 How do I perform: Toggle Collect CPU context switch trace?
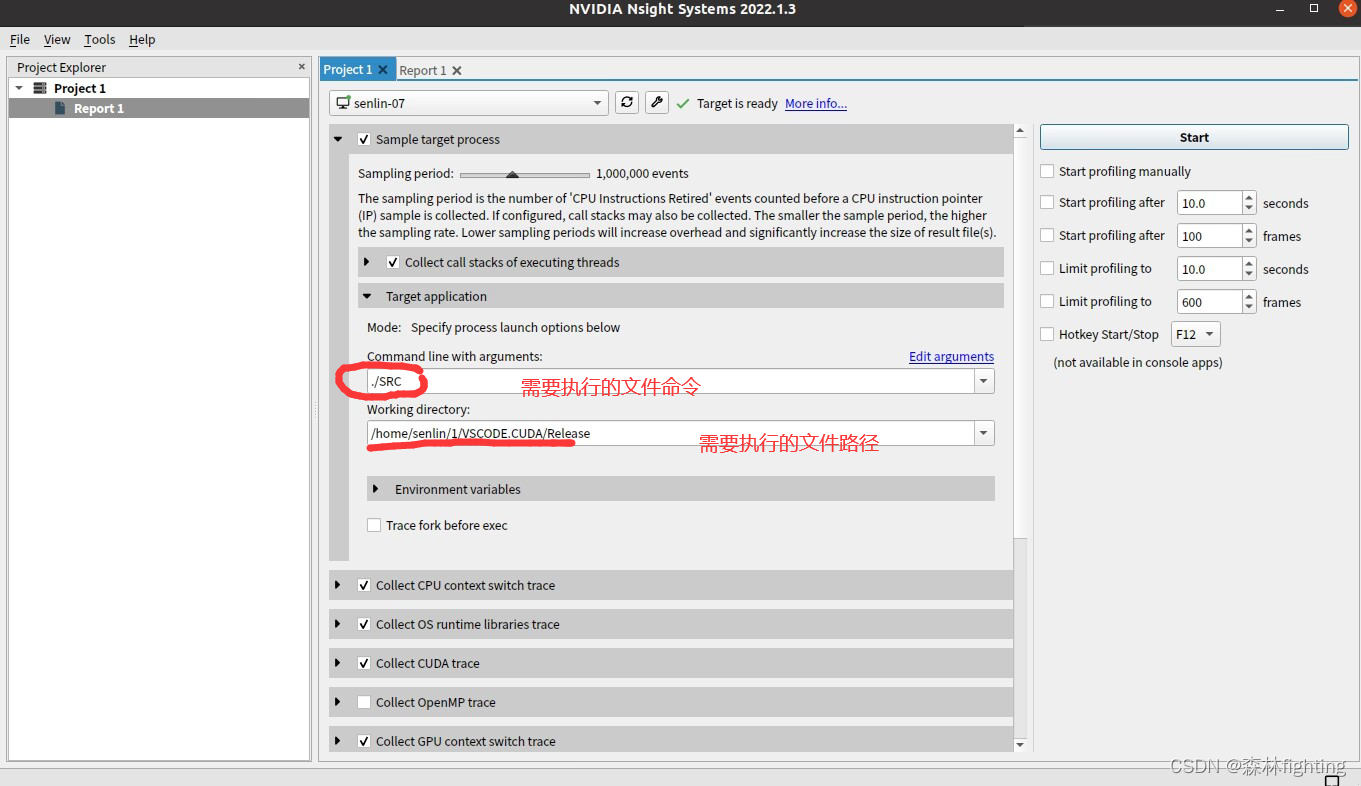pos(364,586)
